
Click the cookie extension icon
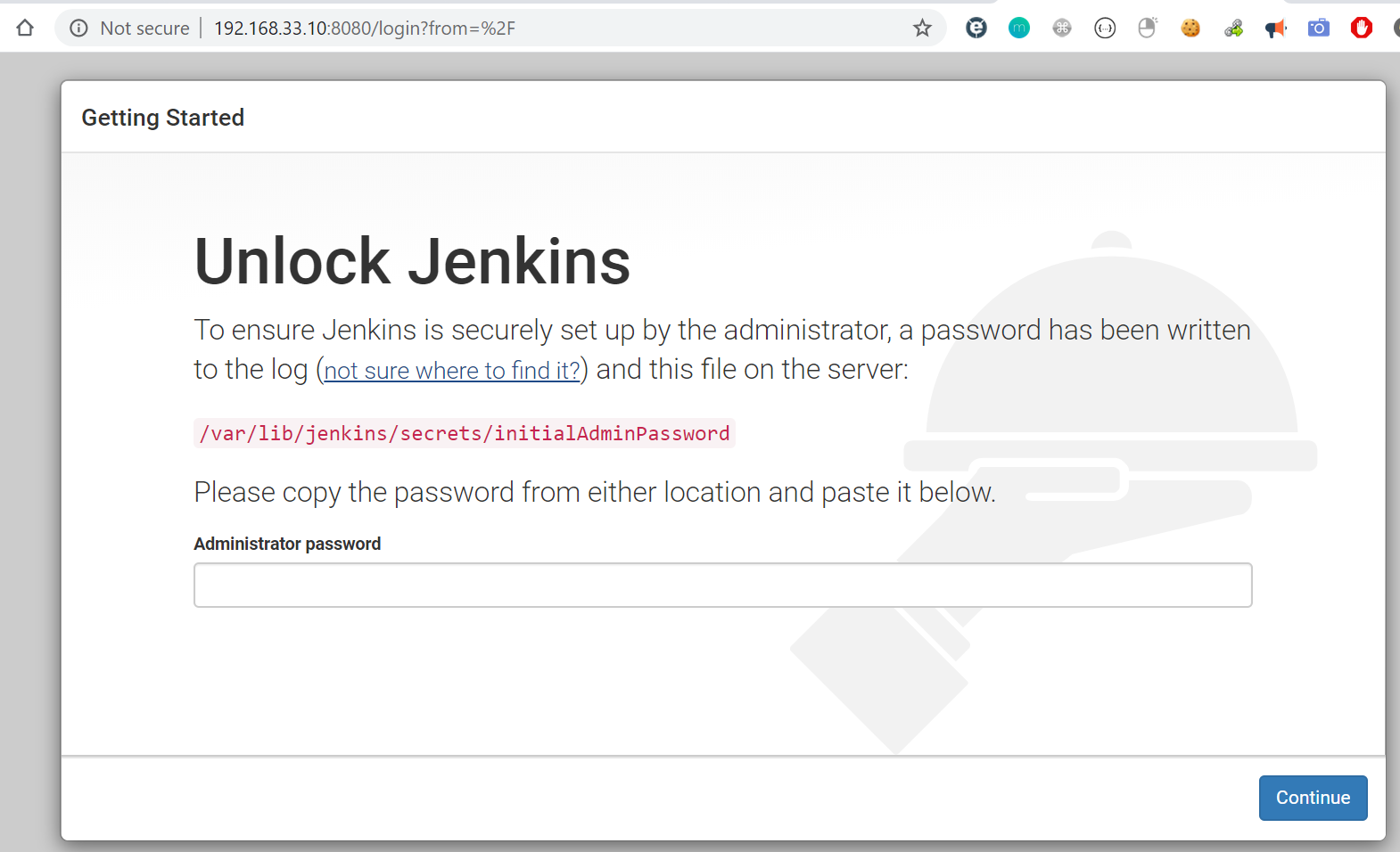pyautogui.click(x=1190, y=29)
